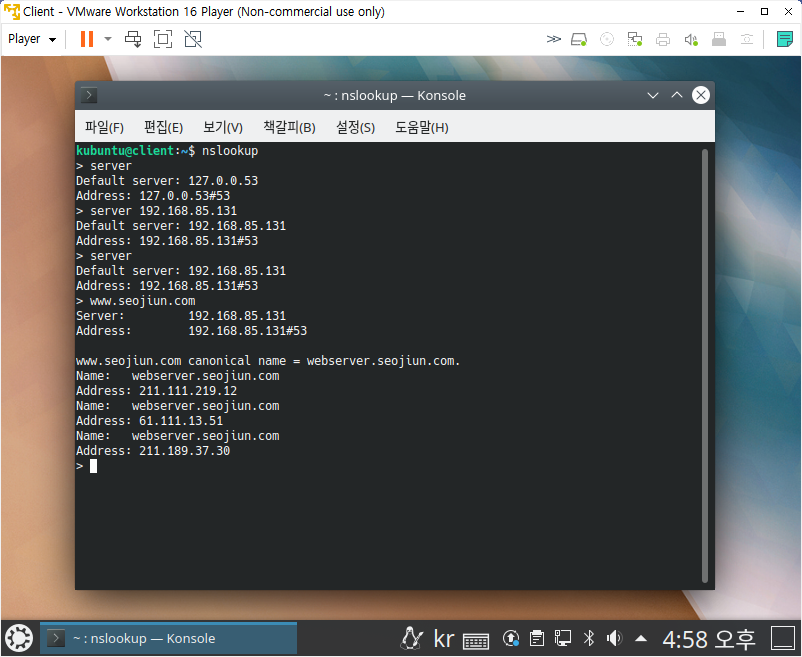Image resolution: width=802 pixels, height=657 pixels.
Task: Open the Player menu dropdown
Action: click(32, 39)
